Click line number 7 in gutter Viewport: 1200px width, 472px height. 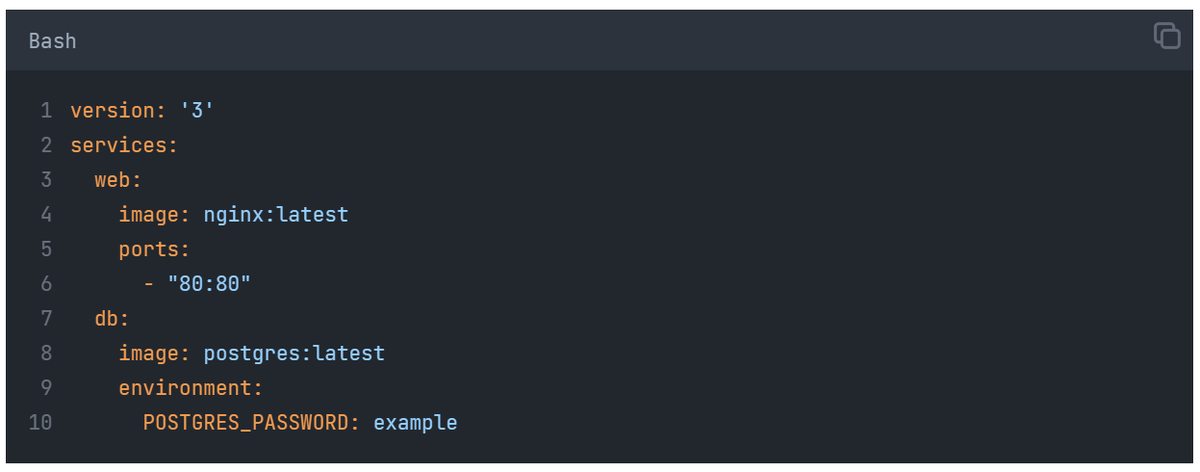(x=46, y=318)
